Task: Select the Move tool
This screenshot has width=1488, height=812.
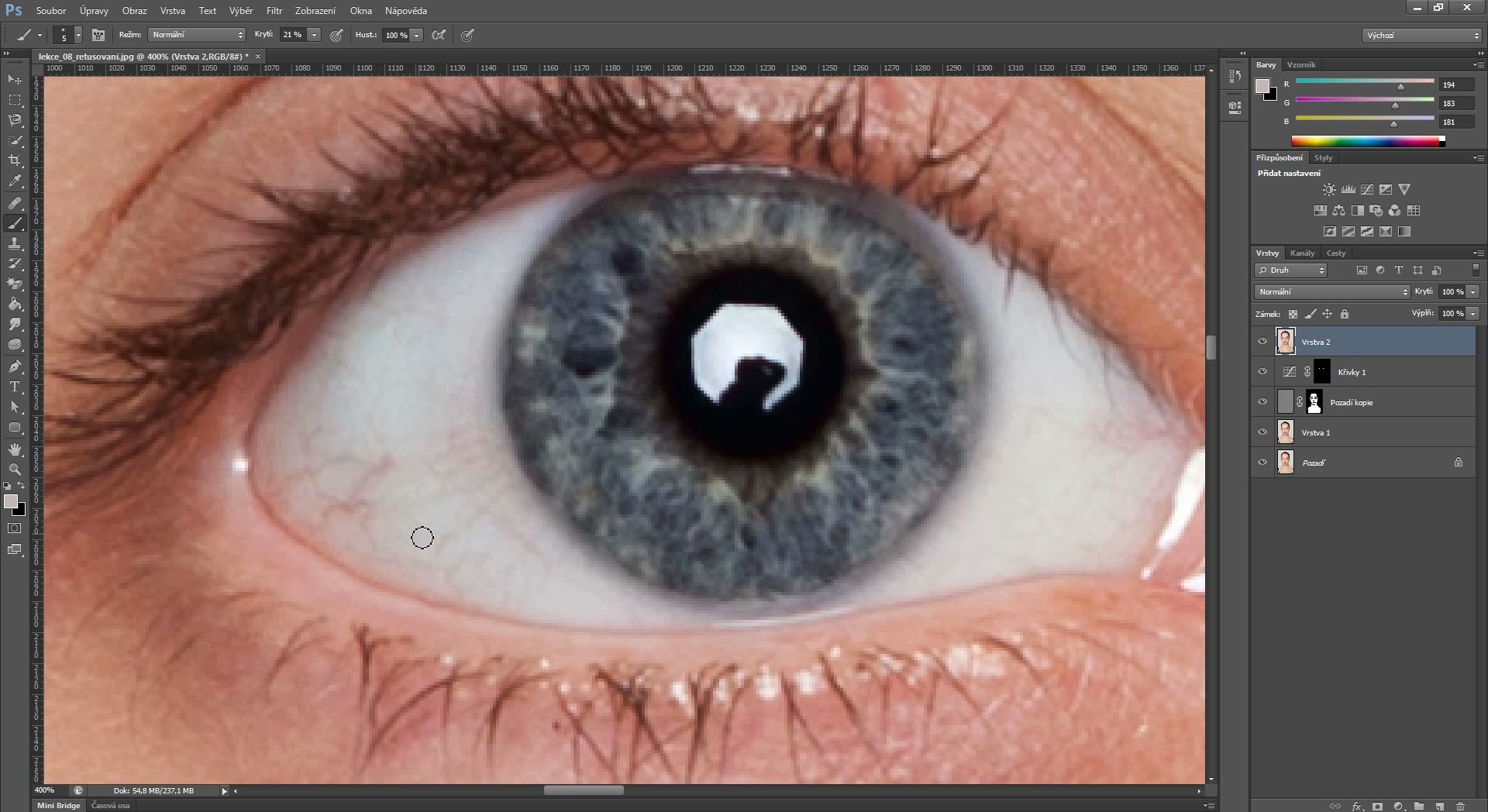Action: click(x=15, y=80)
